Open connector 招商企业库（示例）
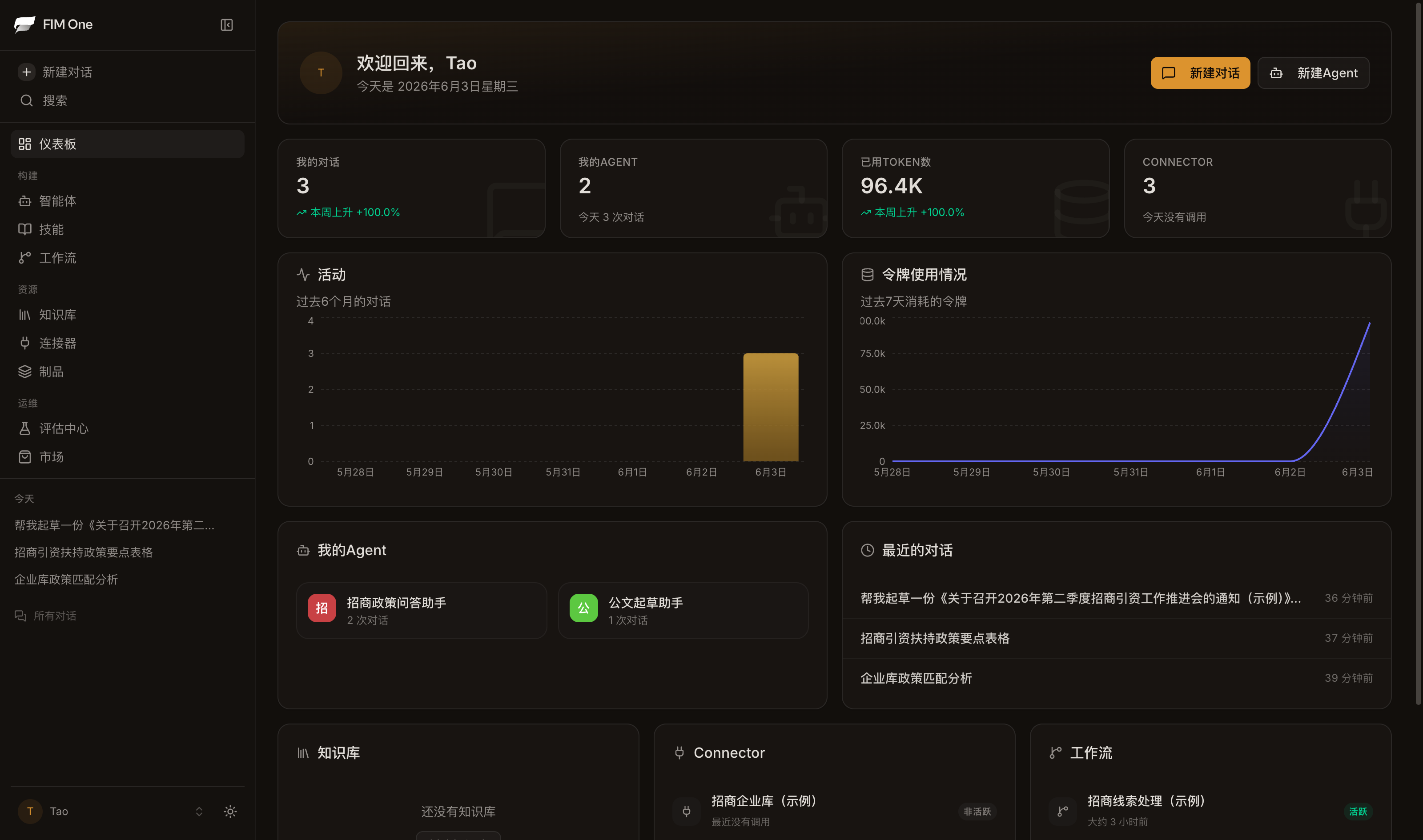 click(834, 811)
